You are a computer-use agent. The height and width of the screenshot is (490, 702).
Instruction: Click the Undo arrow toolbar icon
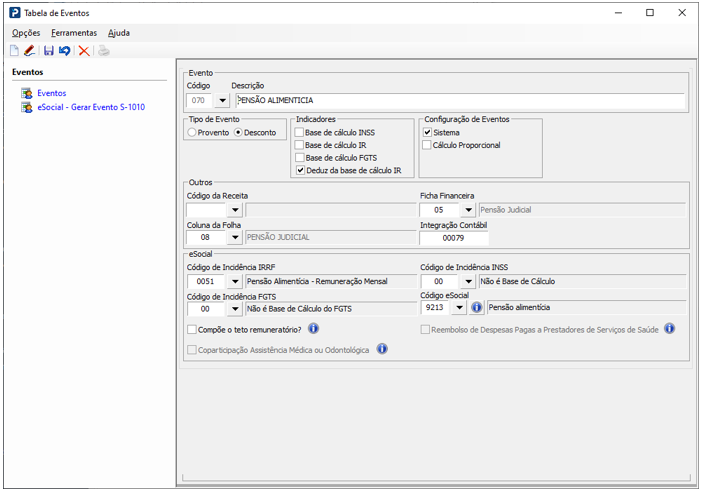tap(64, 51)
